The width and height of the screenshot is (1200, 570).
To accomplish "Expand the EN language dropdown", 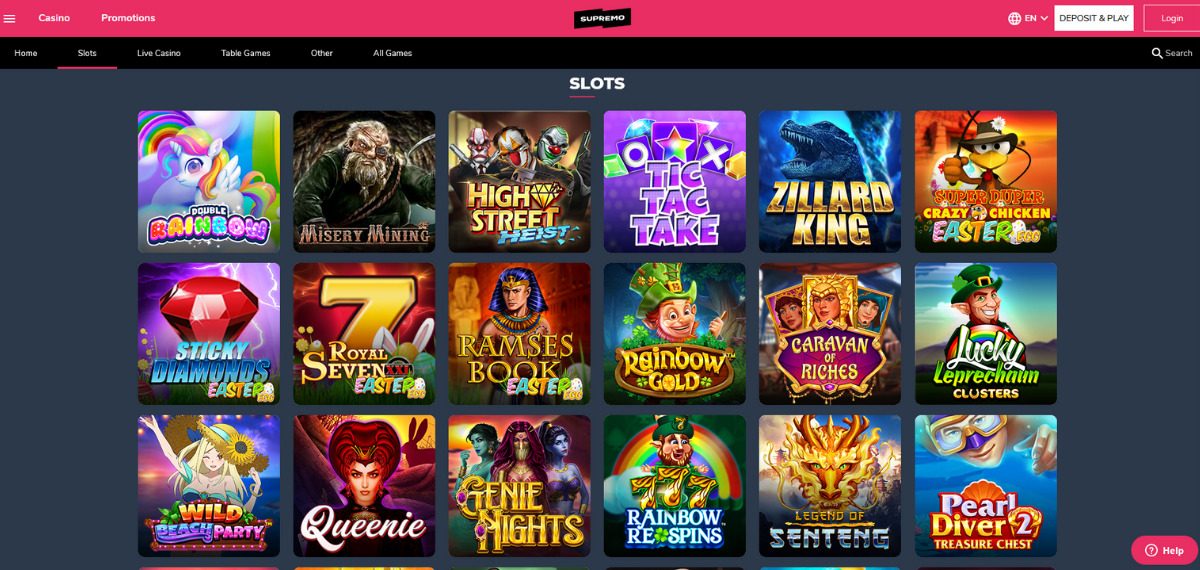I will click(1036, 18).
